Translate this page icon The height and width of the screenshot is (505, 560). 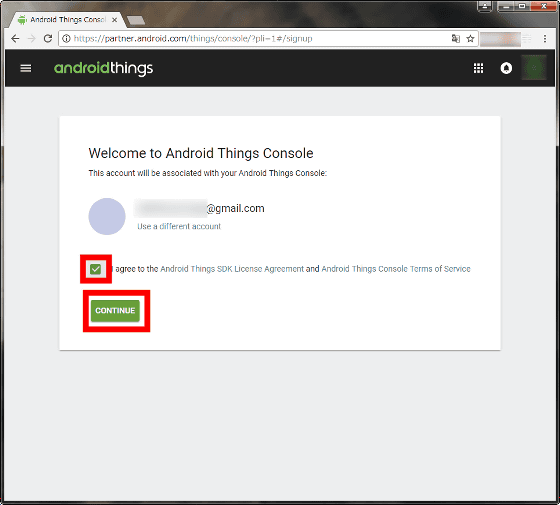[456, 39]
